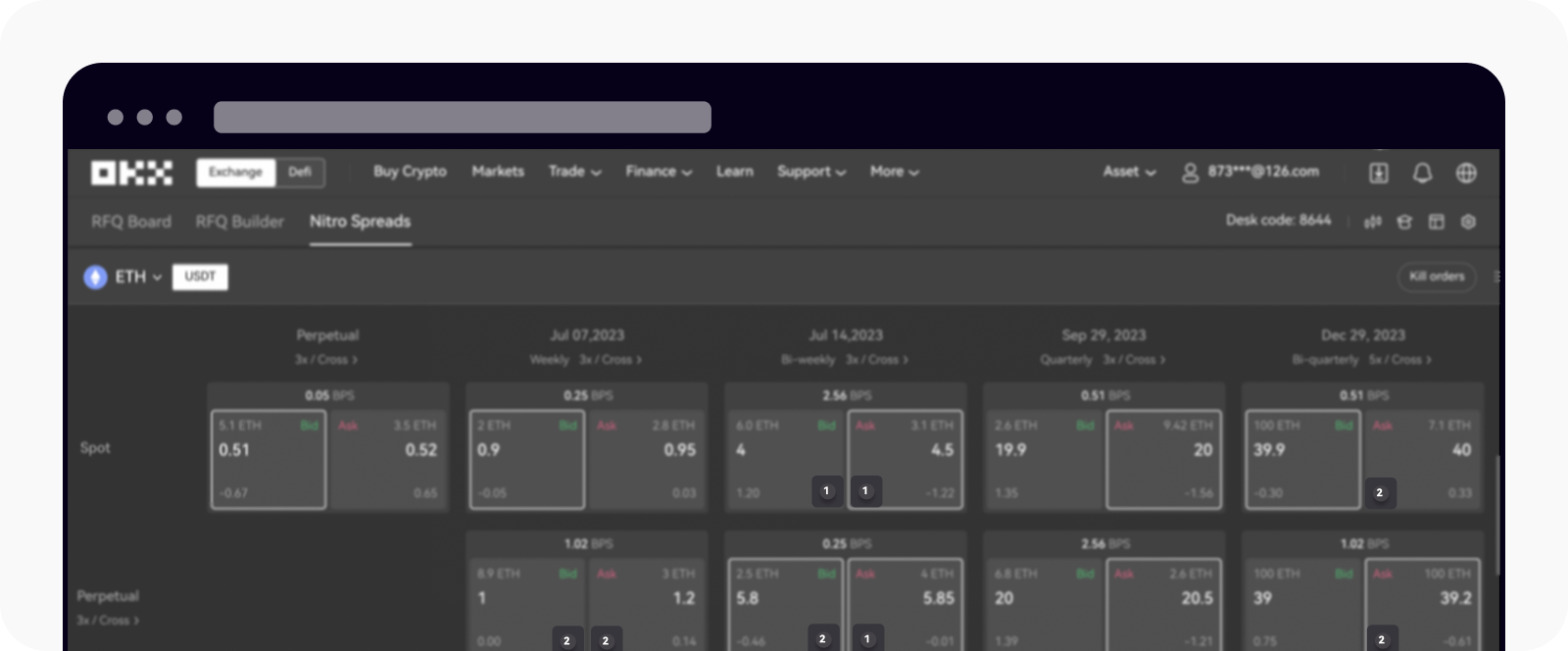
Task: Open the Asset dropdown
Action: (1129, 172)
